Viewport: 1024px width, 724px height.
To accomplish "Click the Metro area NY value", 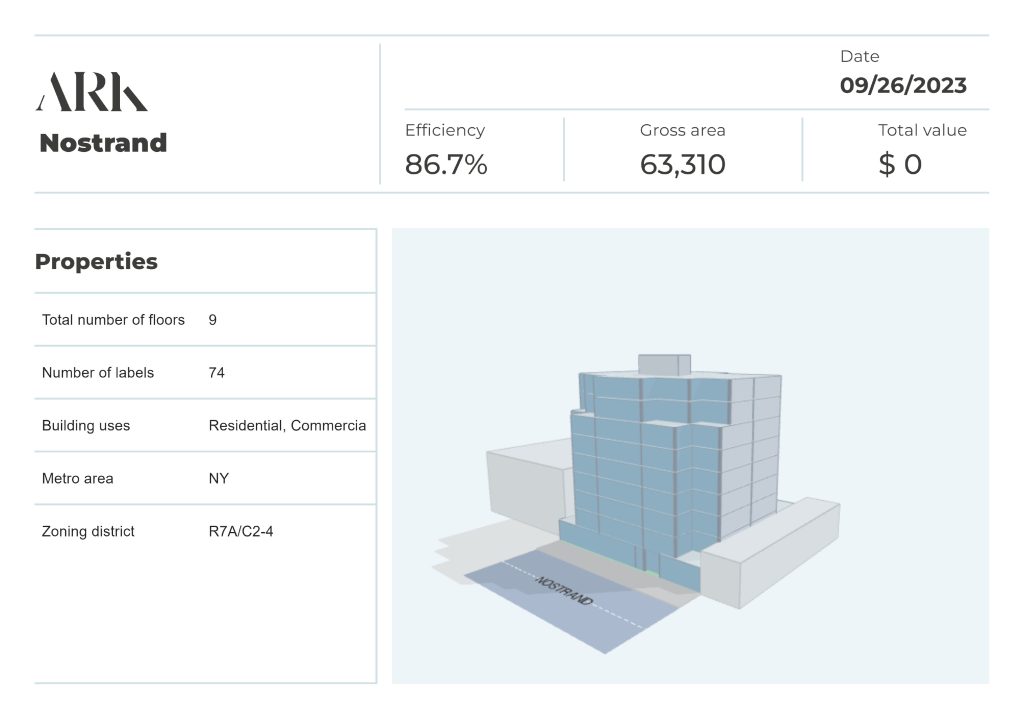I will point(219,479).
